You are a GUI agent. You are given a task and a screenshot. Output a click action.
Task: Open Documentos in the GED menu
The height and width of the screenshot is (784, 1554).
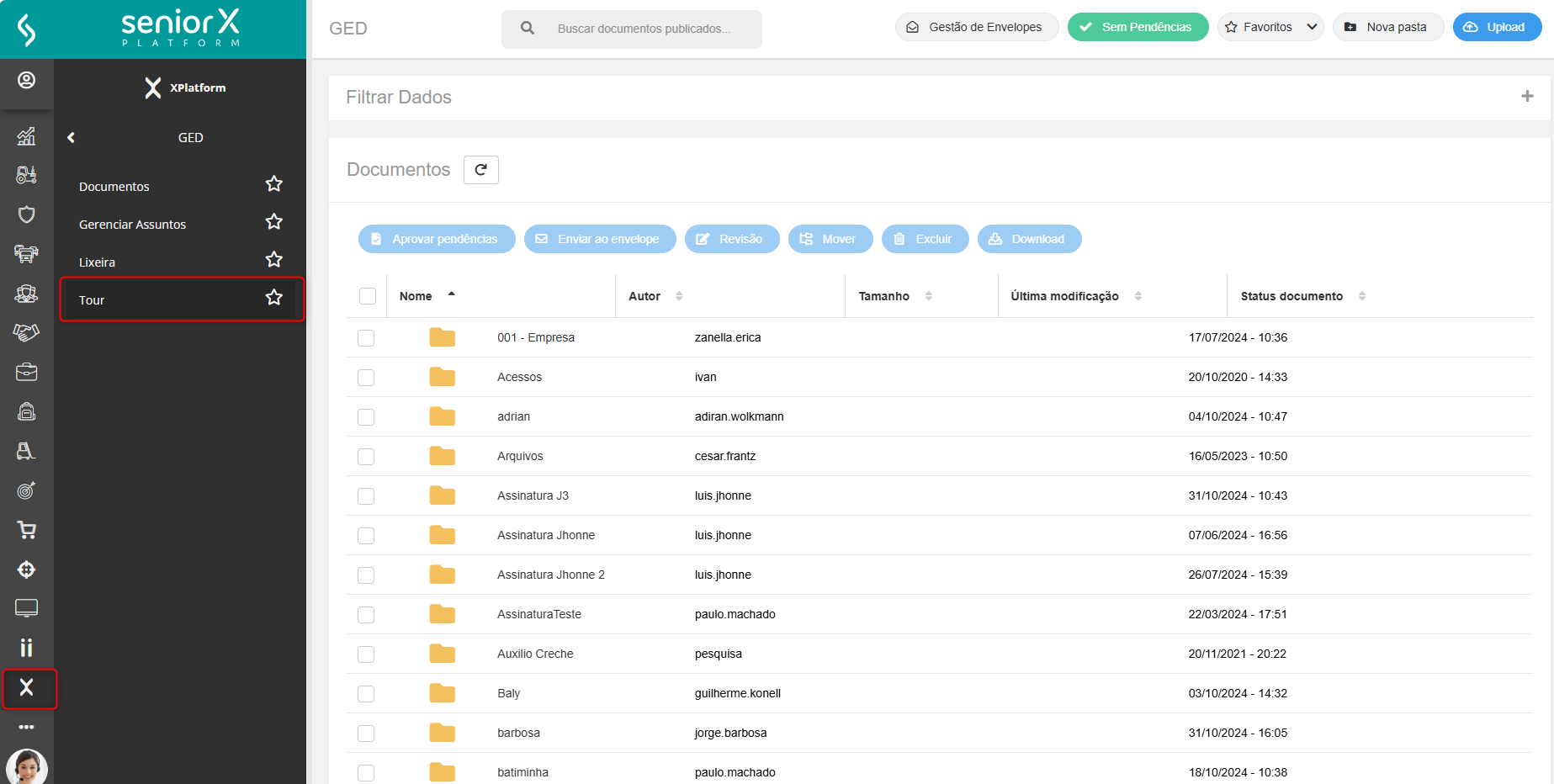114,187
